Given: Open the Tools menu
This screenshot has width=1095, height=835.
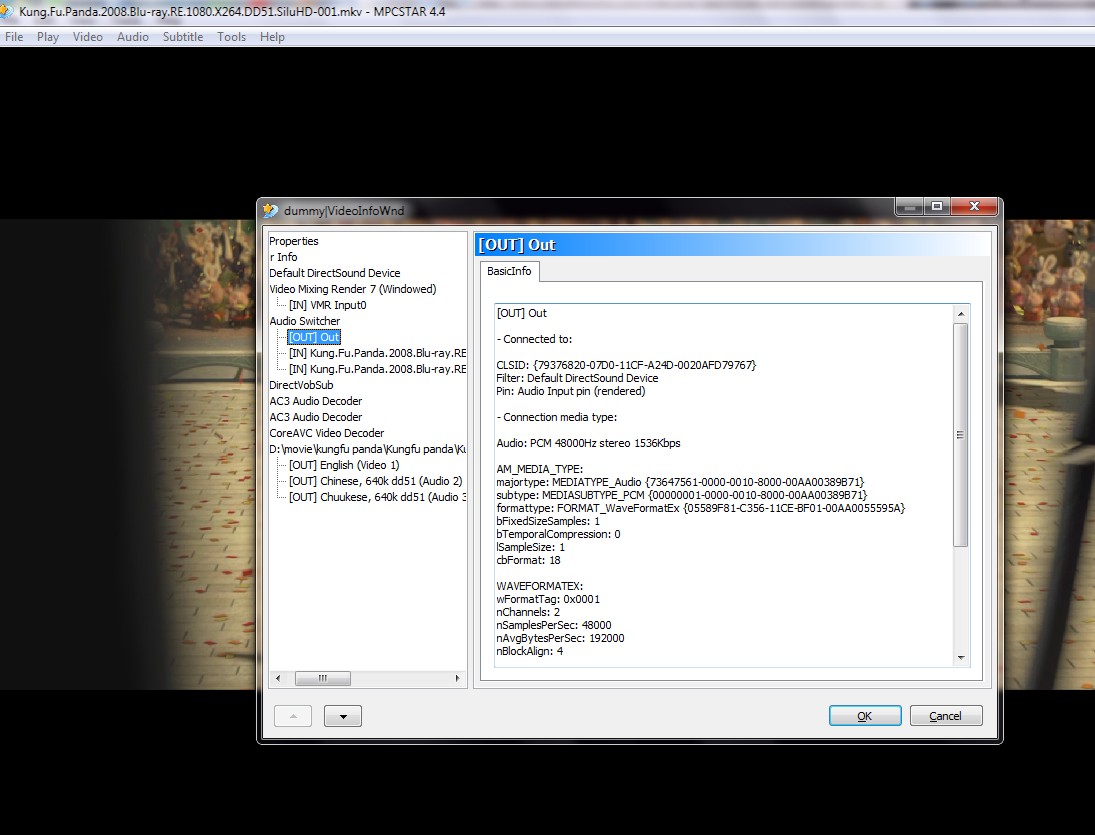Looking at the screenshot, I should click(231, 37).
